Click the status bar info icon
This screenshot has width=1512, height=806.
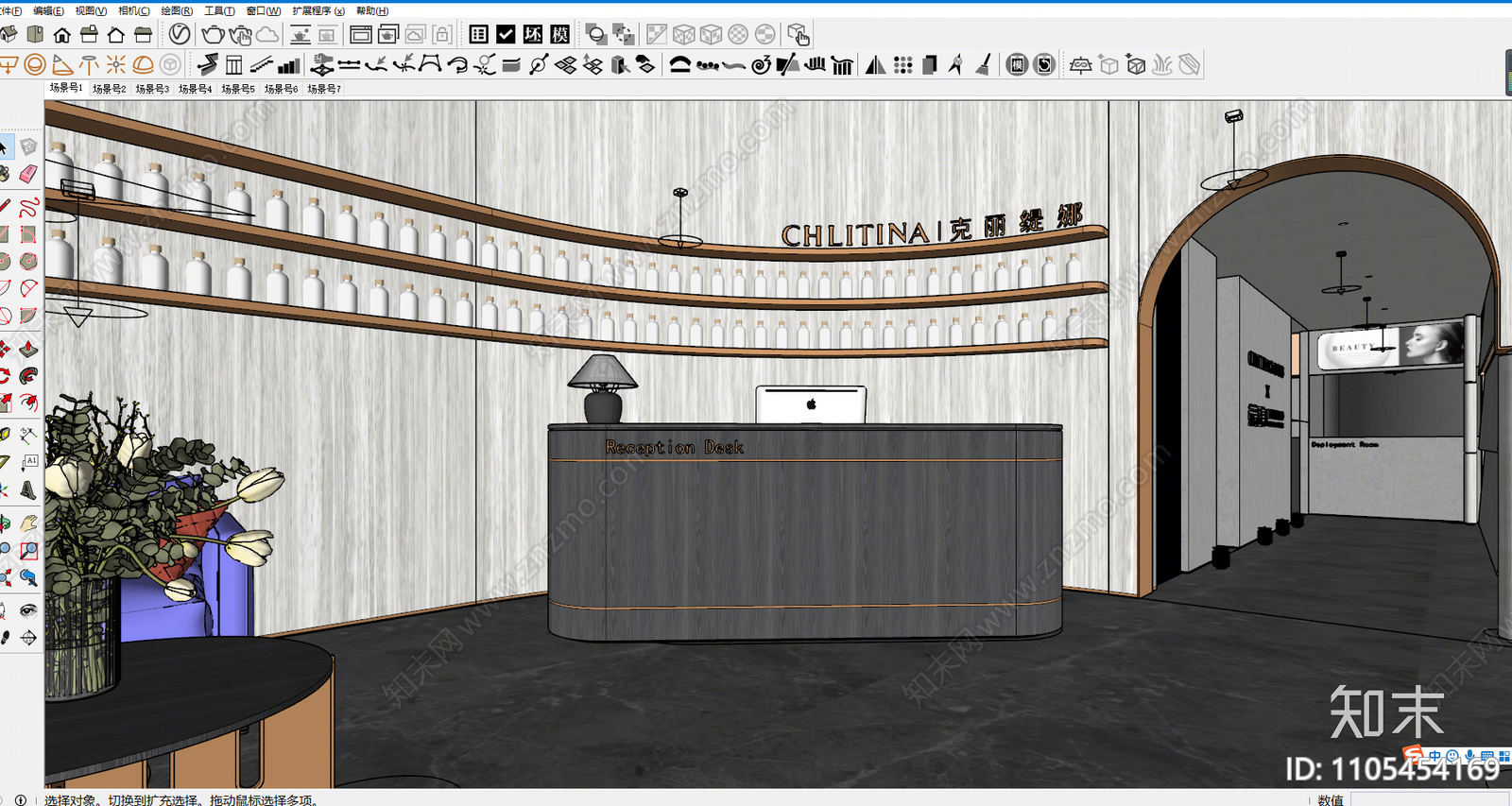[x=20, y=799]
